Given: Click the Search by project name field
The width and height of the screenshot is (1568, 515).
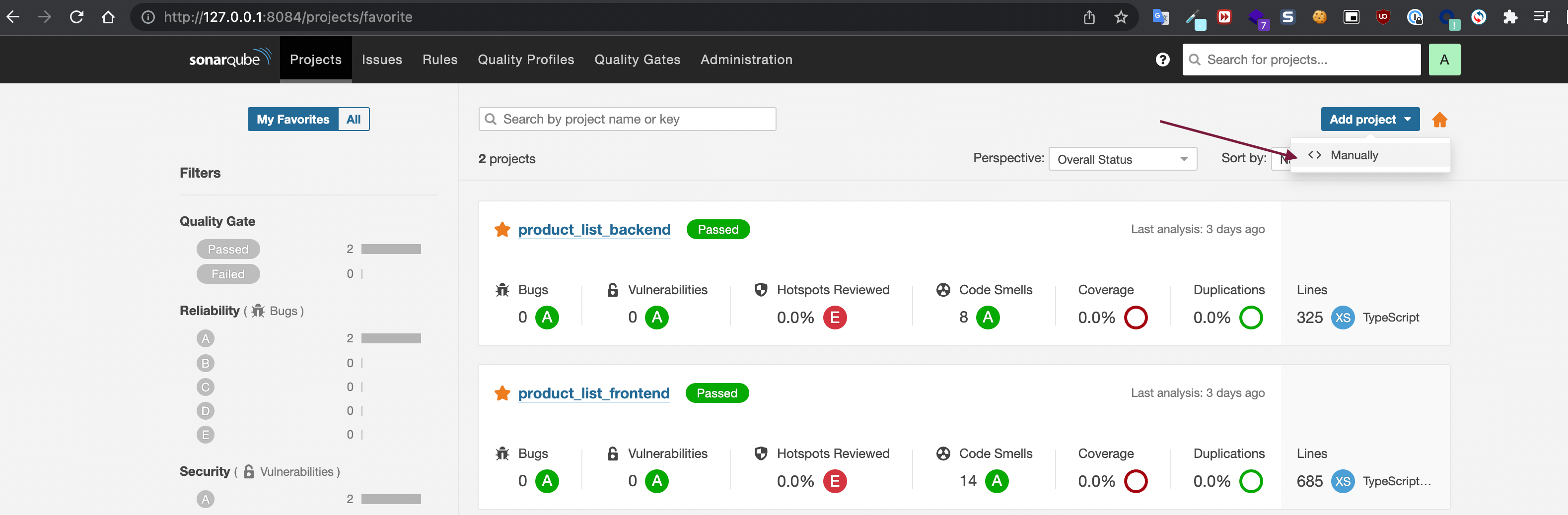Looking at the screenshot, I should point(627,119).
